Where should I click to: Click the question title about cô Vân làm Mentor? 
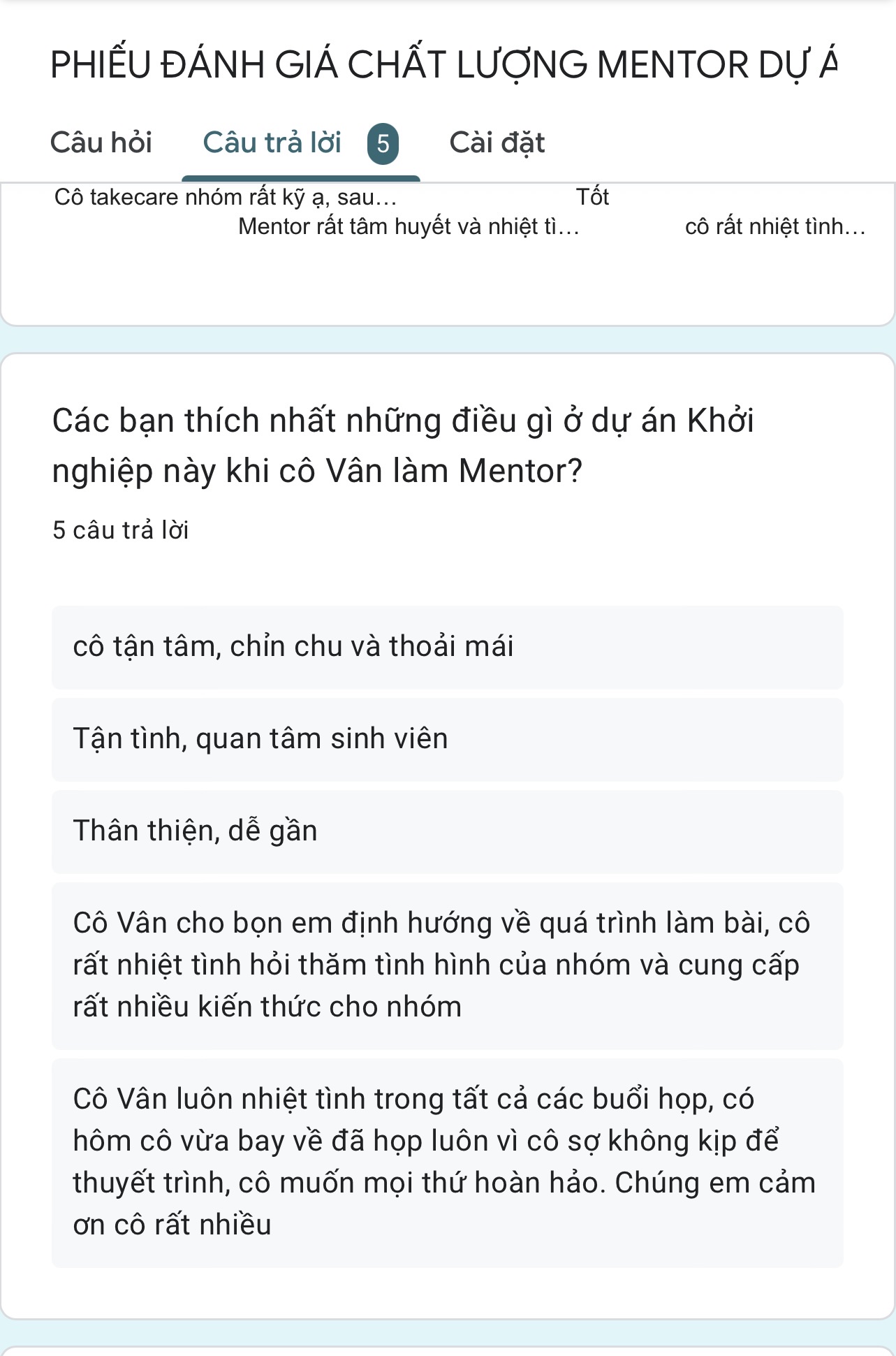pyautogui.click(x=403, y=445)
